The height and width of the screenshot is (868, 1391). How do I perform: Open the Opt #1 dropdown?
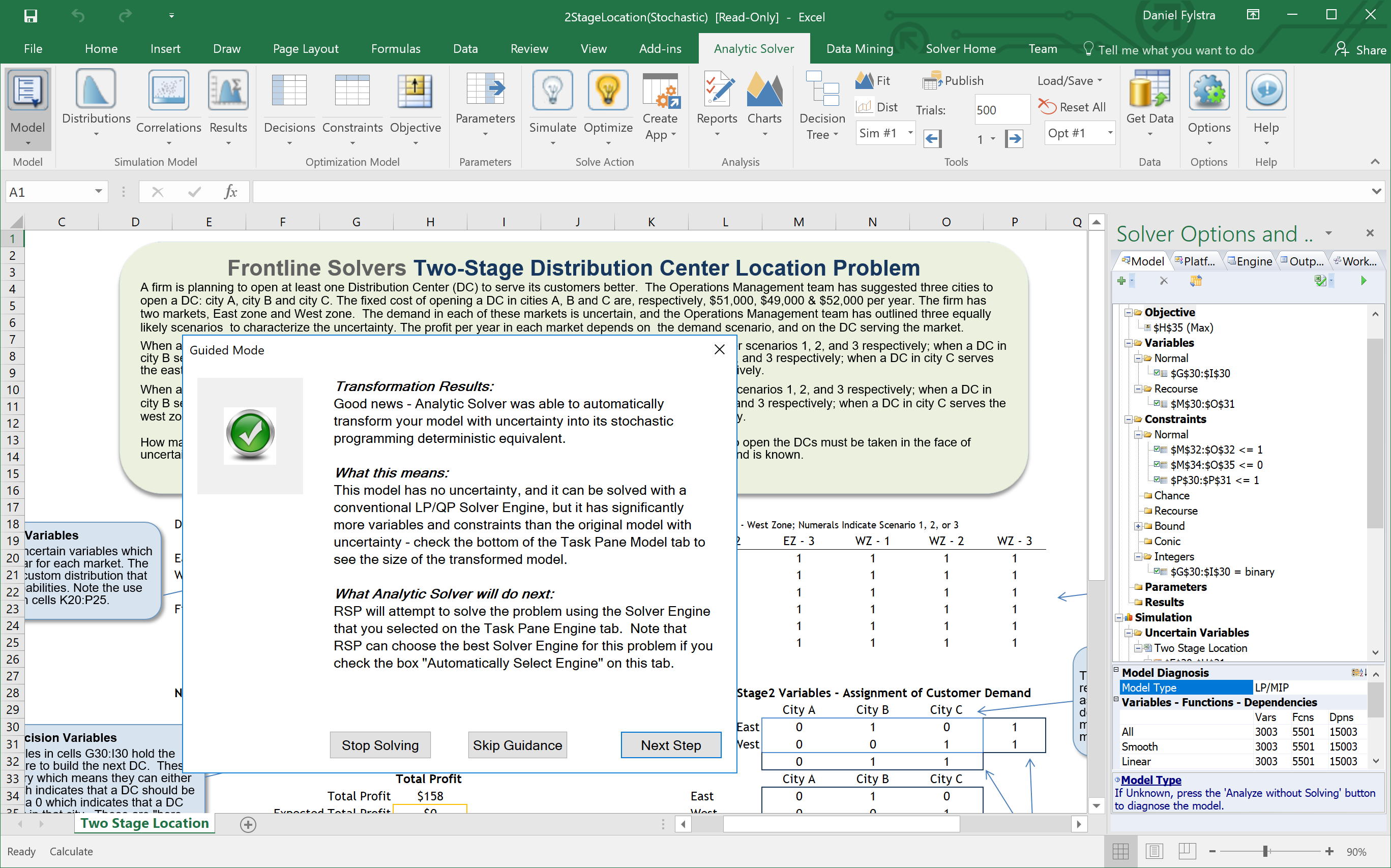click(x=1110, y=133)
